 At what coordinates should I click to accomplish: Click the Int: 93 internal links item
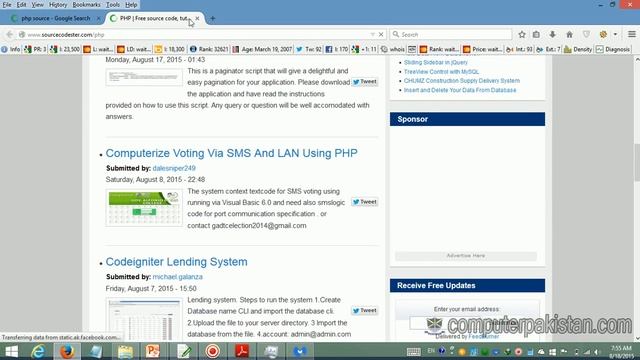[519, 49]
